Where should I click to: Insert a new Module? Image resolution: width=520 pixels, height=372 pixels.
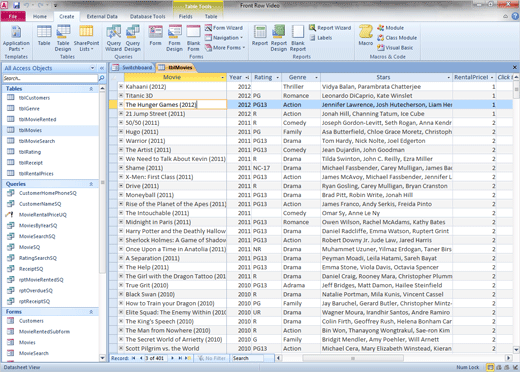click(390, 28)
